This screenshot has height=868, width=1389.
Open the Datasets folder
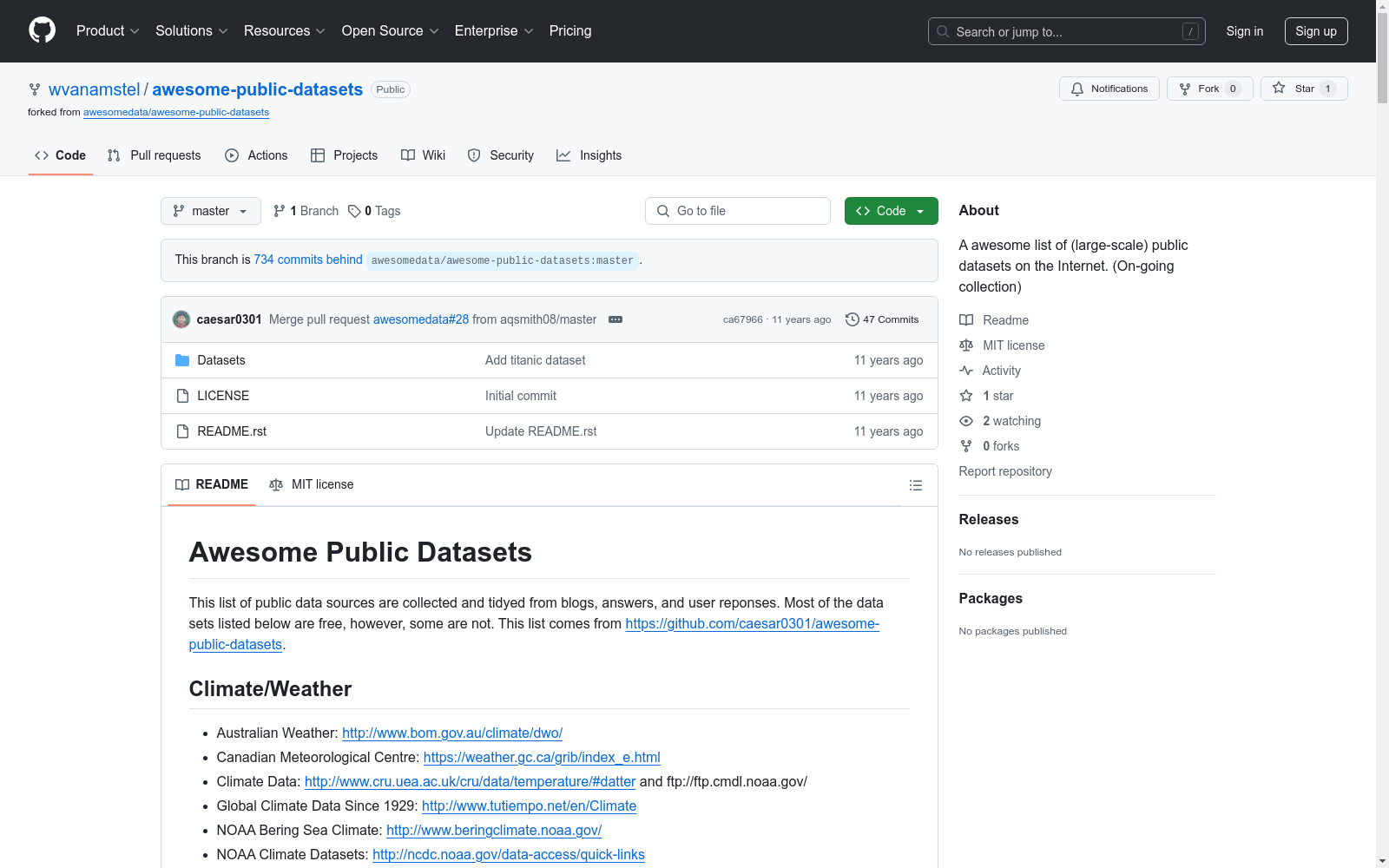pos(221,360)
